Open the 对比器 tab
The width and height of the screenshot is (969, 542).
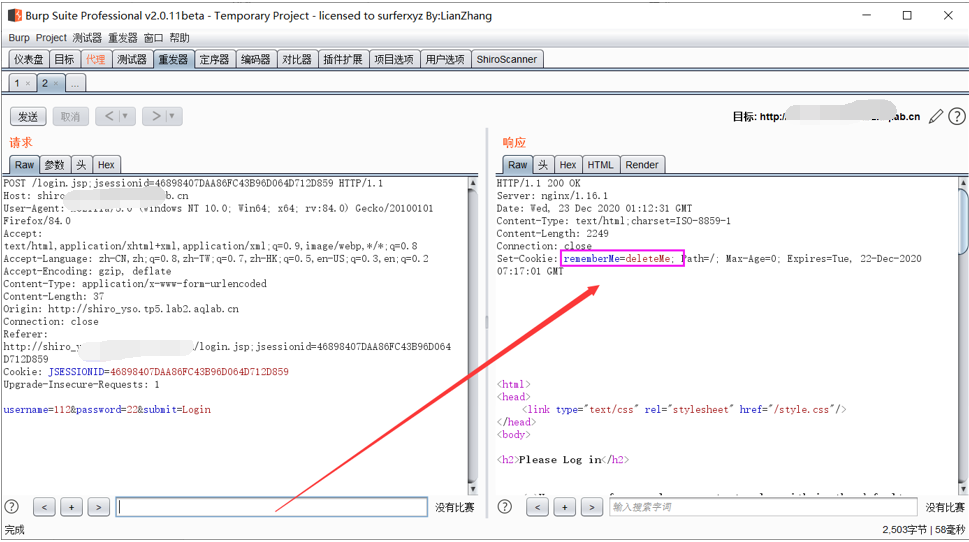[297, 59]
